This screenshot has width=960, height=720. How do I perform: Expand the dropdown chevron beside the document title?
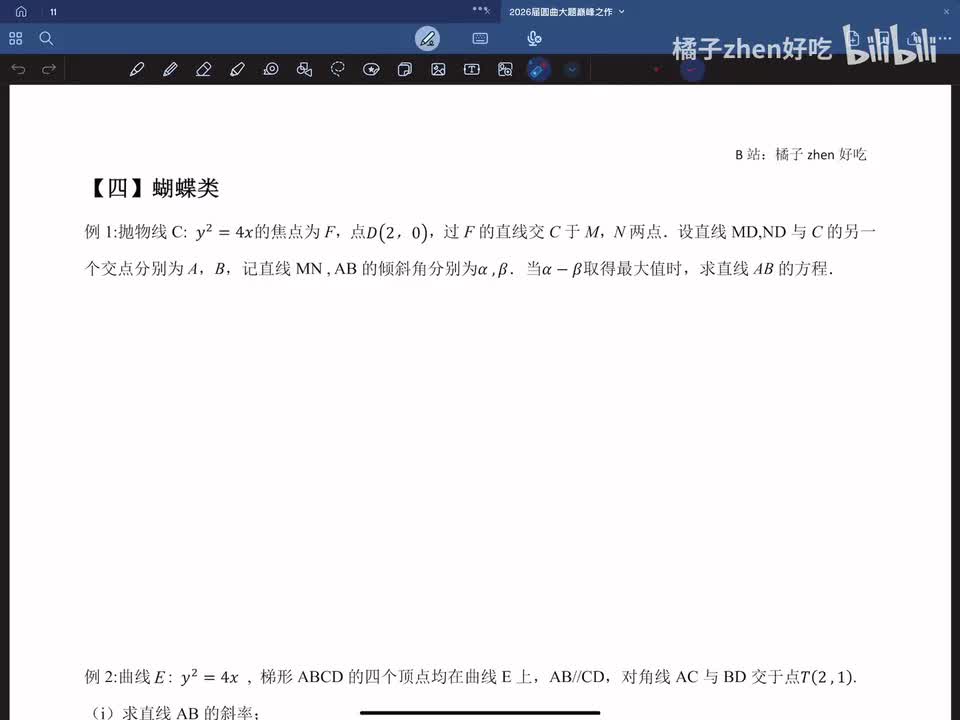coord(622,12)
